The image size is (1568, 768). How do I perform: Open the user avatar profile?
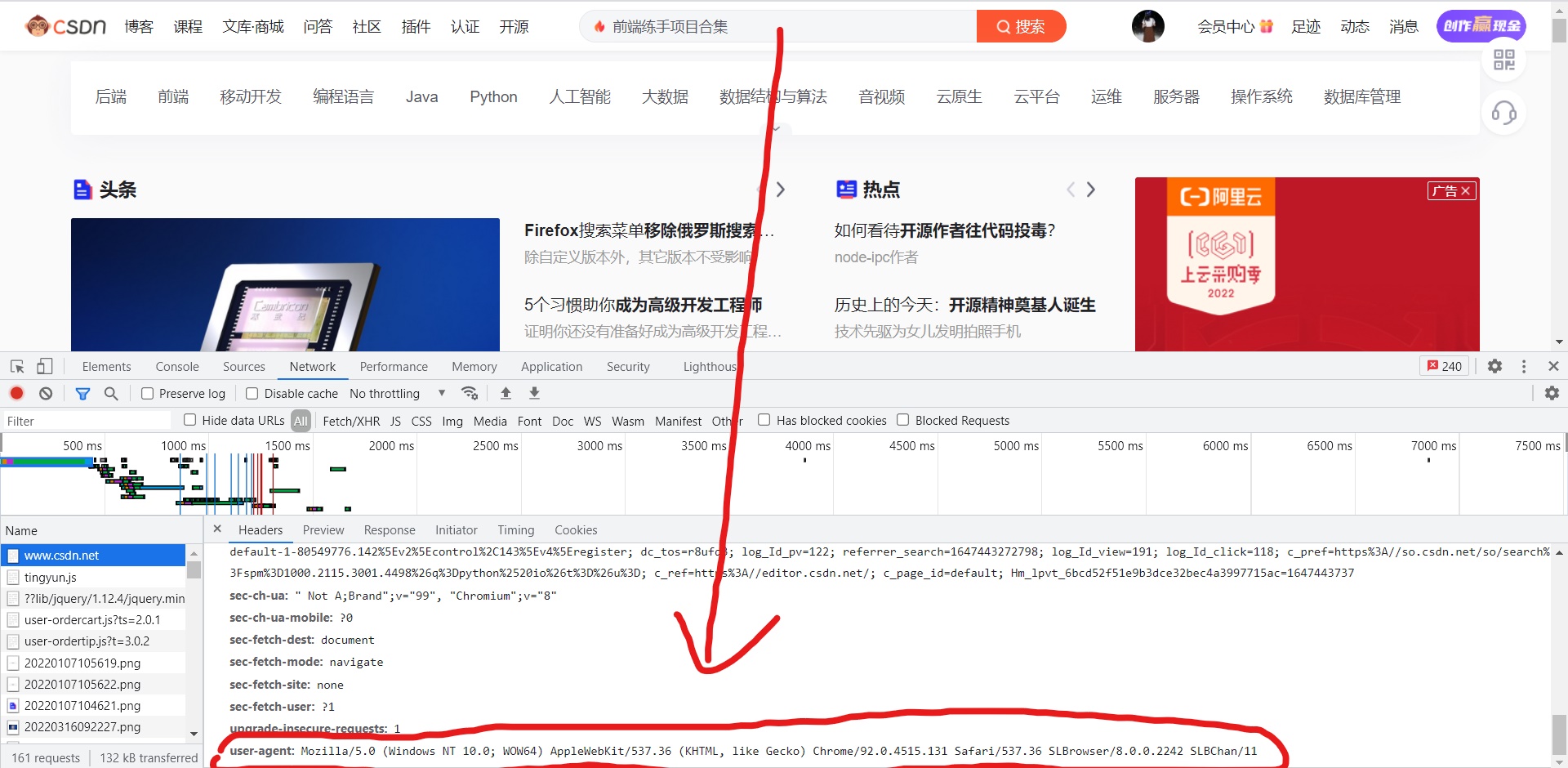tap(1147, 26)
